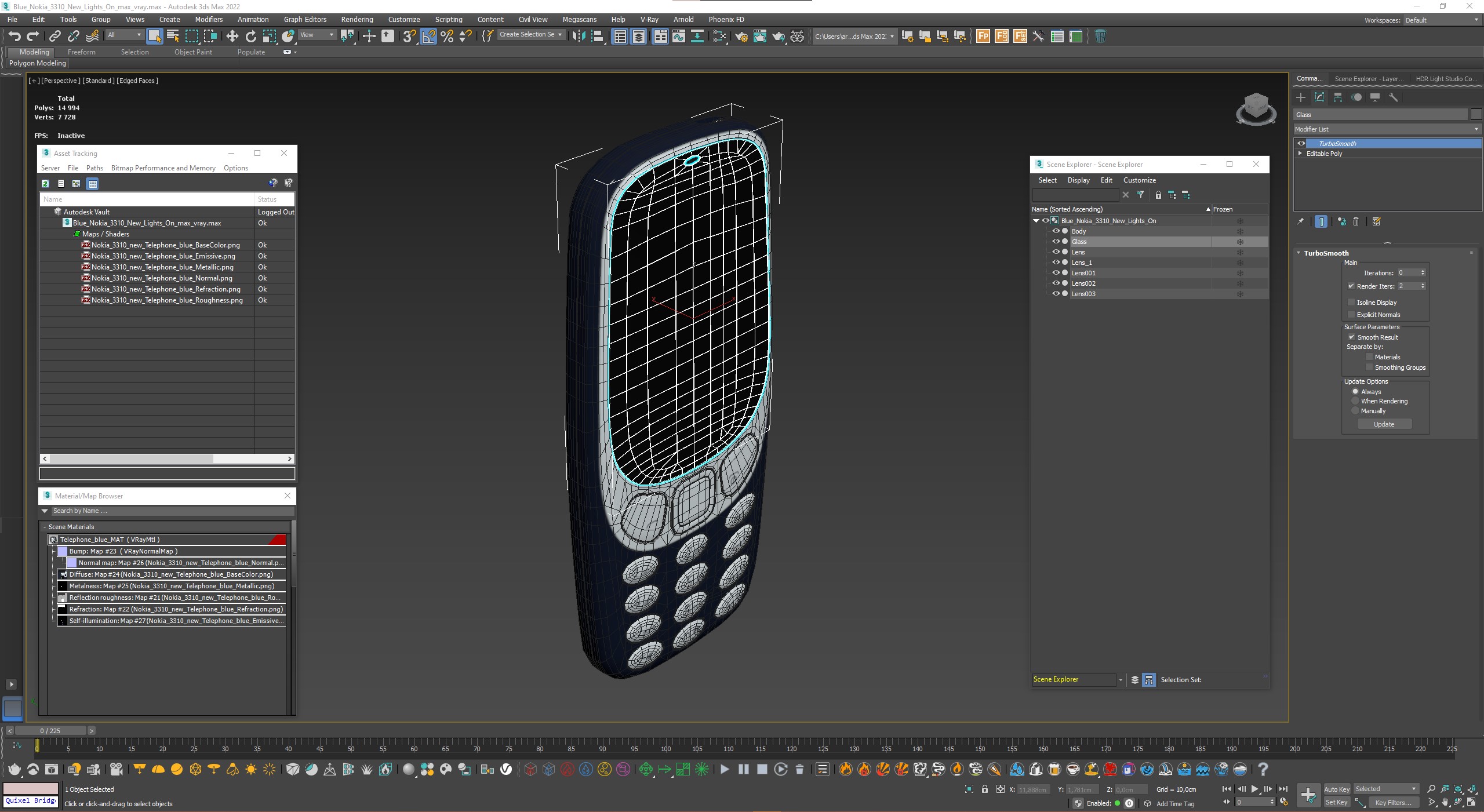Open the Workspaces Default dropdown
This screenshot has width=1484, height=812.
tap(1442, 20)
